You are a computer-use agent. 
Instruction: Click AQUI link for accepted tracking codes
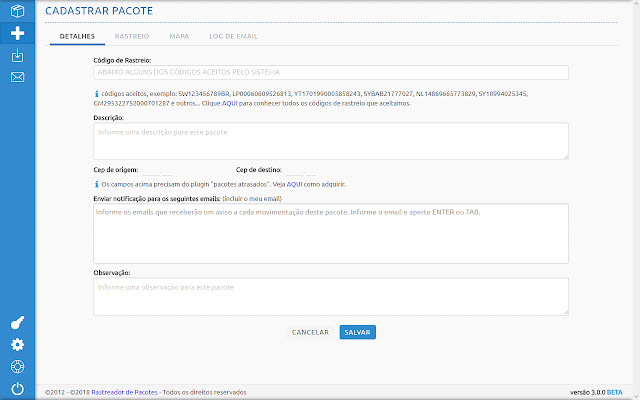(x=229, y=103)
